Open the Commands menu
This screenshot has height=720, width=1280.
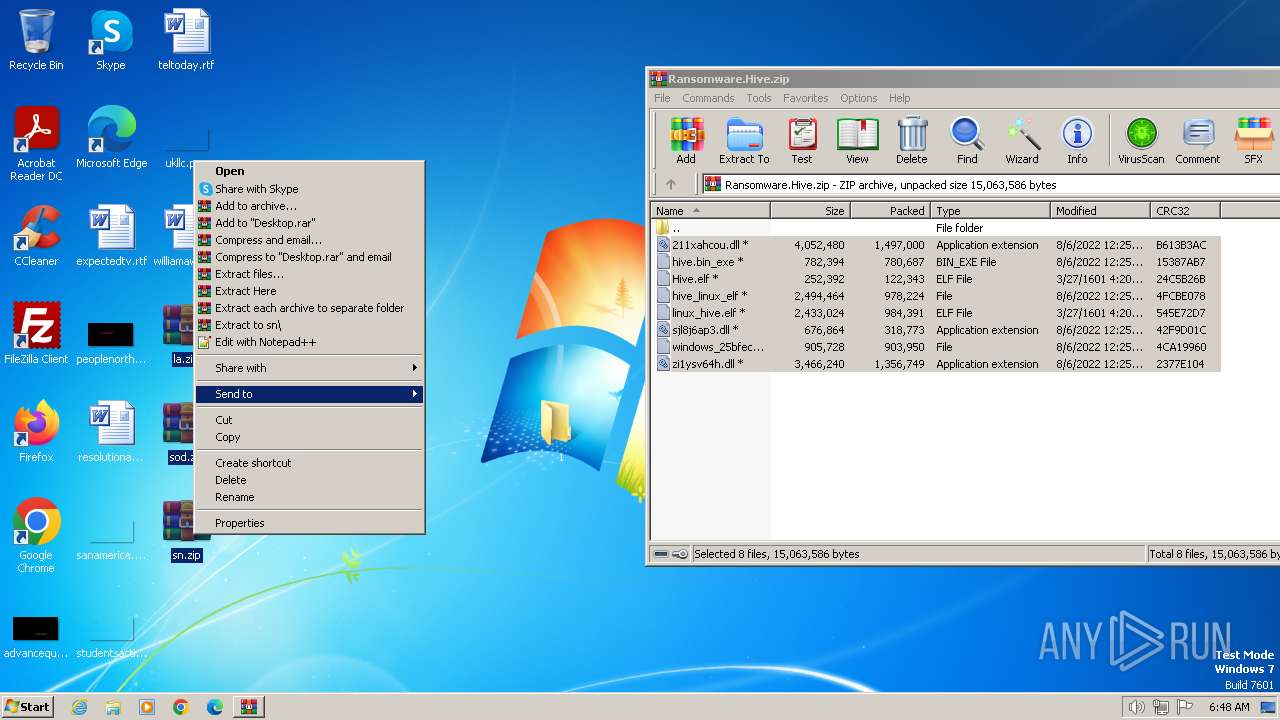pyautogui.click(x=708, y=98)
